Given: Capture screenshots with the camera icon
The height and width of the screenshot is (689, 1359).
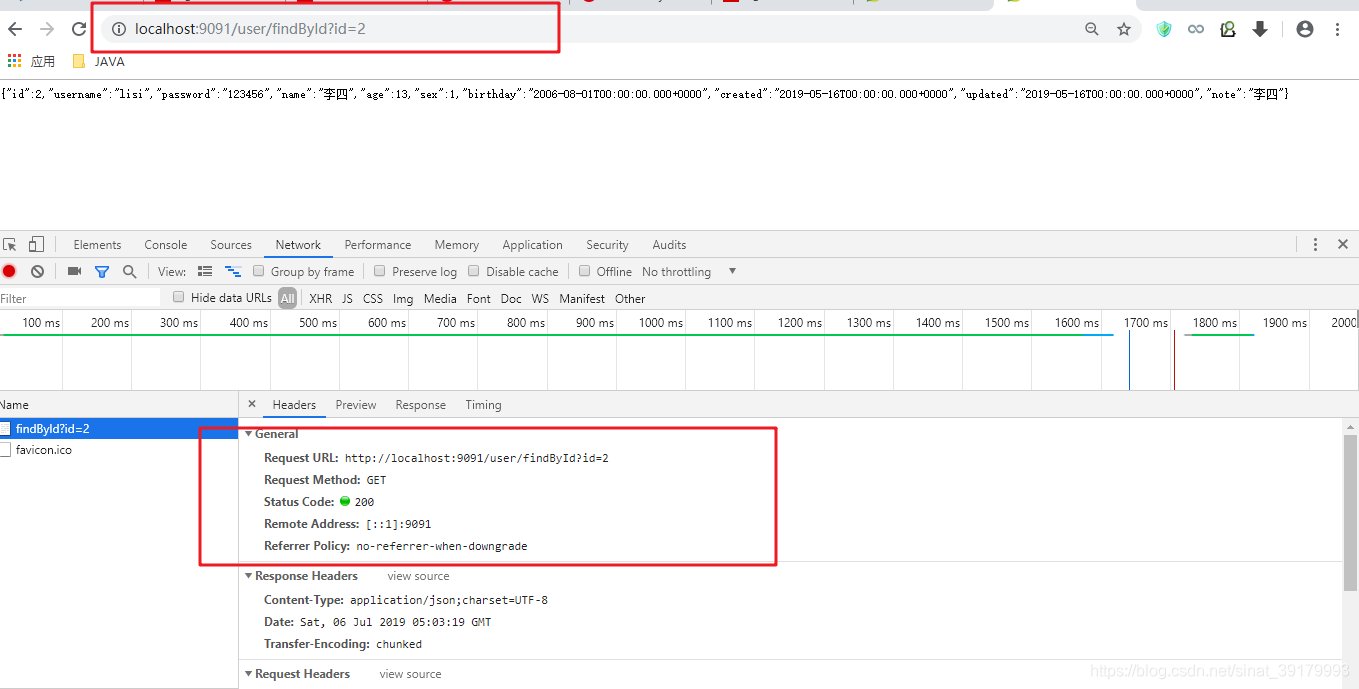Looking at the screenshot, I should pyautogui.click(x=74, y=271).
